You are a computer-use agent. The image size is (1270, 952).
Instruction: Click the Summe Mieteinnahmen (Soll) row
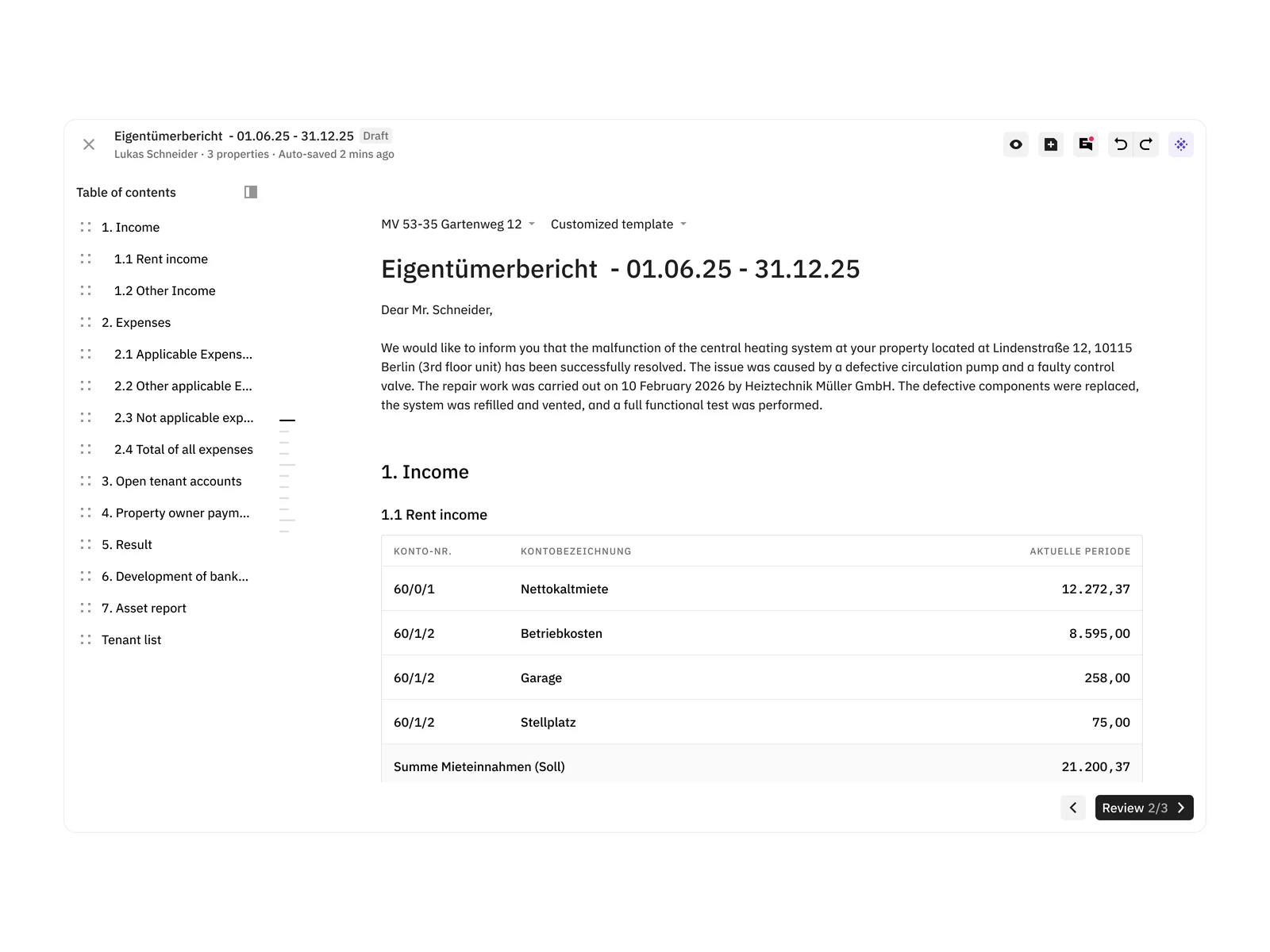[x=762, y=763]
